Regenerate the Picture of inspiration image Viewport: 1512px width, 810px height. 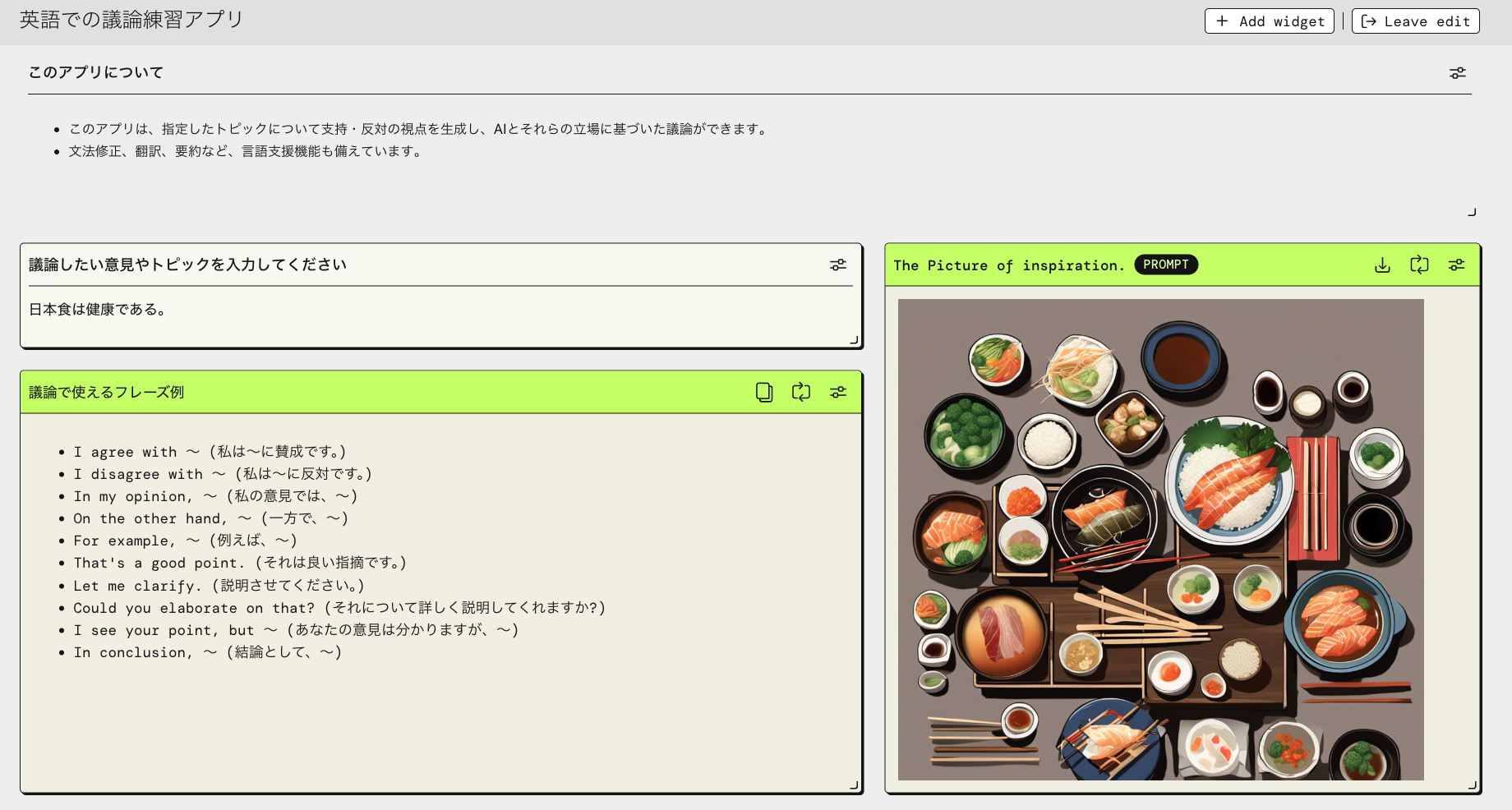[1419, 265]
